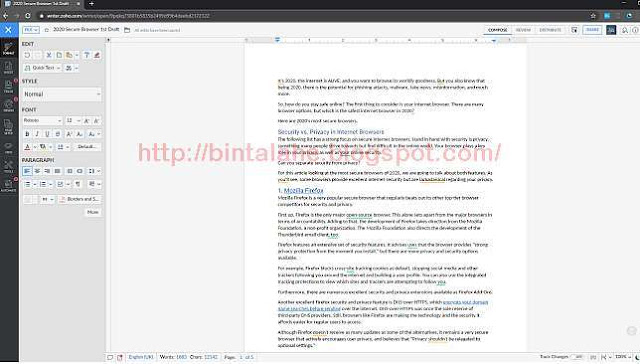Align the paragraph left

coord(27,171)
